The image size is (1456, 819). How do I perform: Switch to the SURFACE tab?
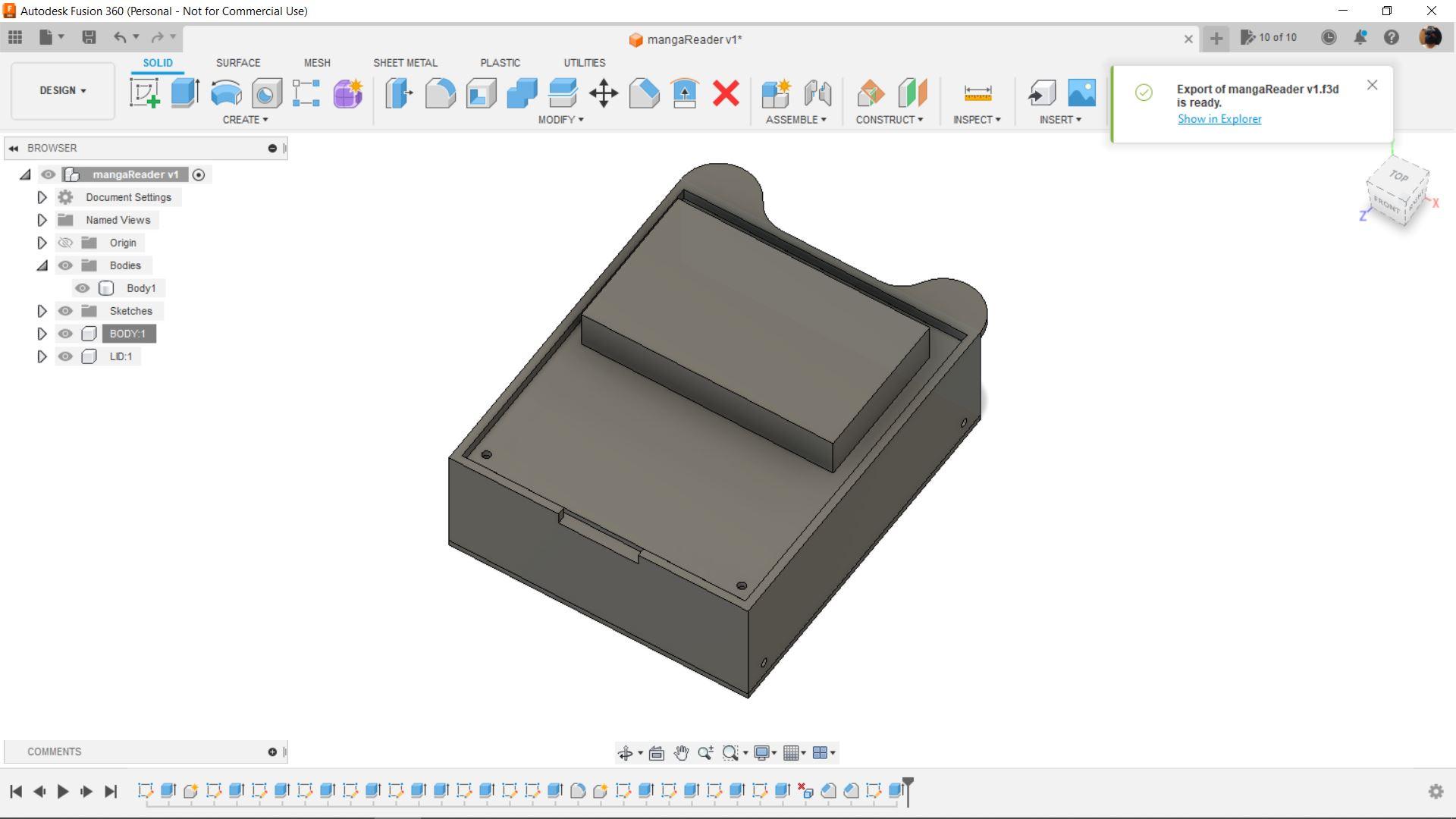click(238, 63)
